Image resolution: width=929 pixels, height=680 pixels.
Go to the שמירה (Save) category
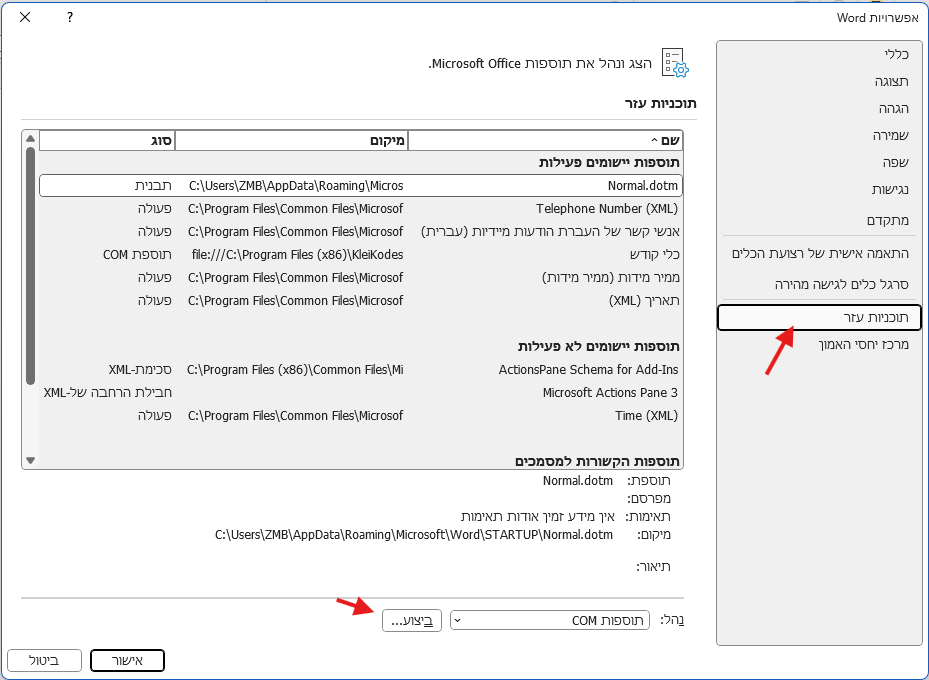[889, 135]
